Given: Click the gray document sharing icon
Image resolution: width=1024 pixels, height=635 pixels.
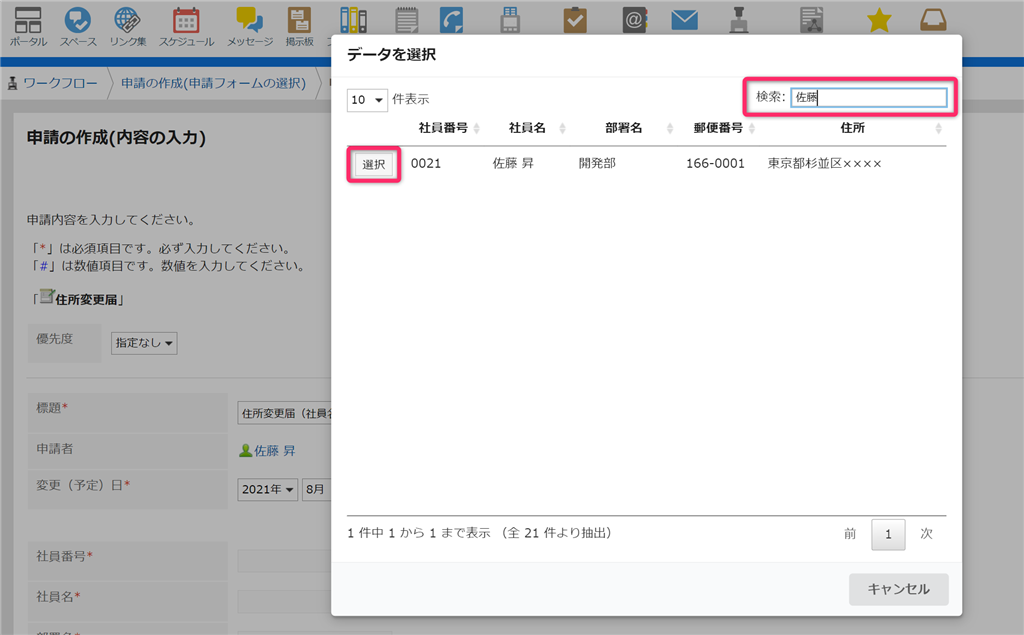Looking at the screenshot, I should tap(812, 20).
